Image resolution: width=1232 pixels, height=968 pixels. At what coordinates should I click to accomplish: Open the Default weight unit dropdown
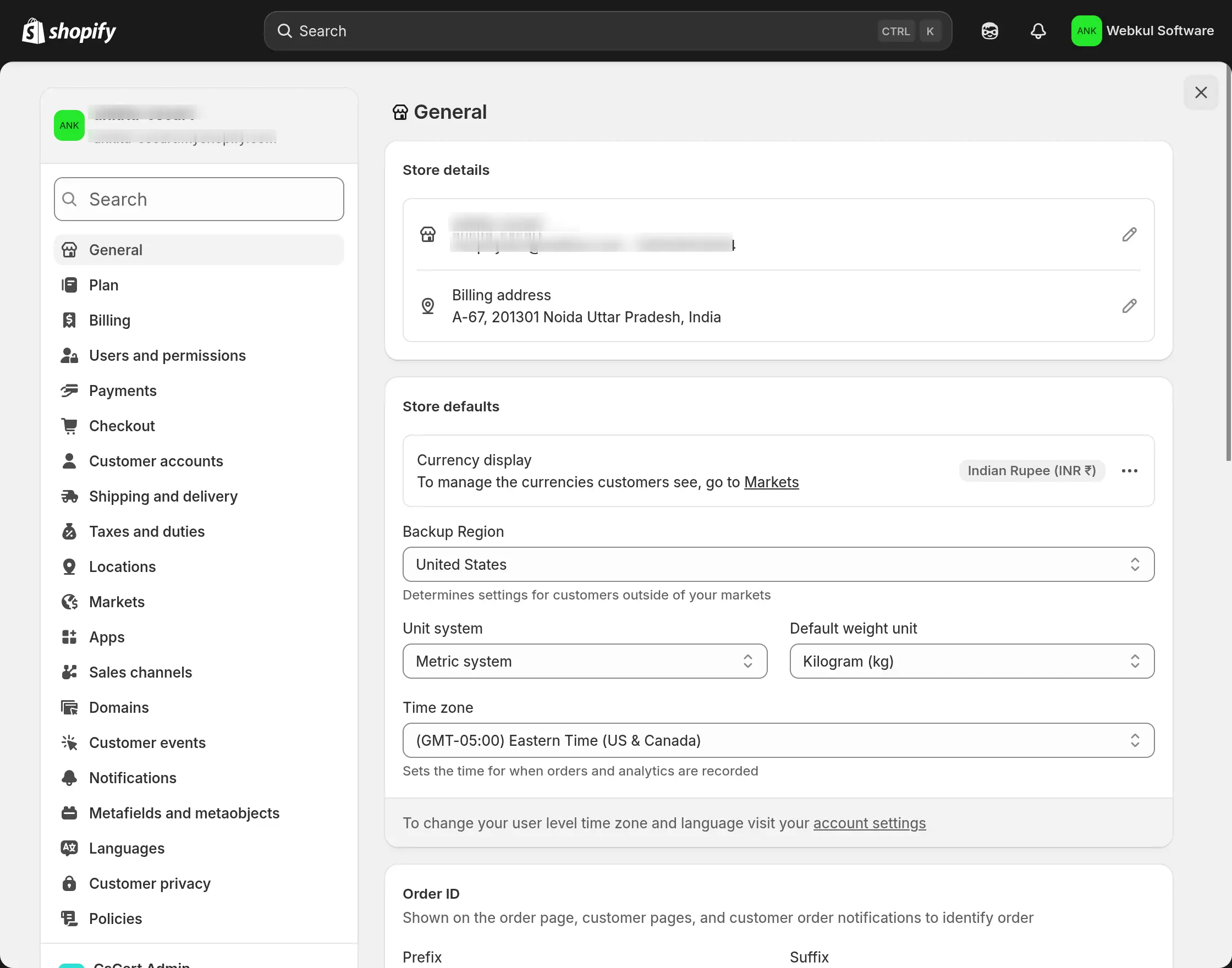pyautogui.click(x=971, y=662)
